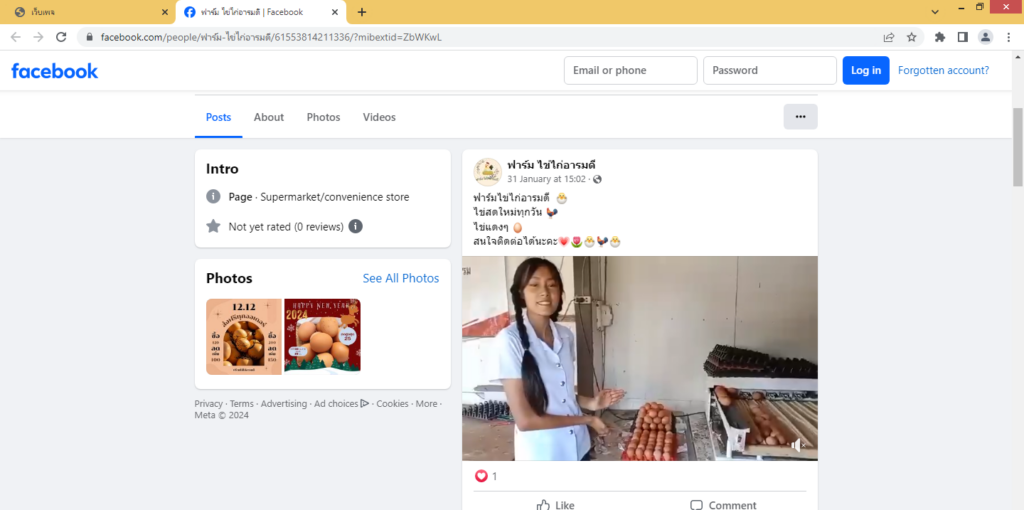Screen dimensions: 1024x510
Task: Reload the page with browser refresh icon
Action: point(61,37)
